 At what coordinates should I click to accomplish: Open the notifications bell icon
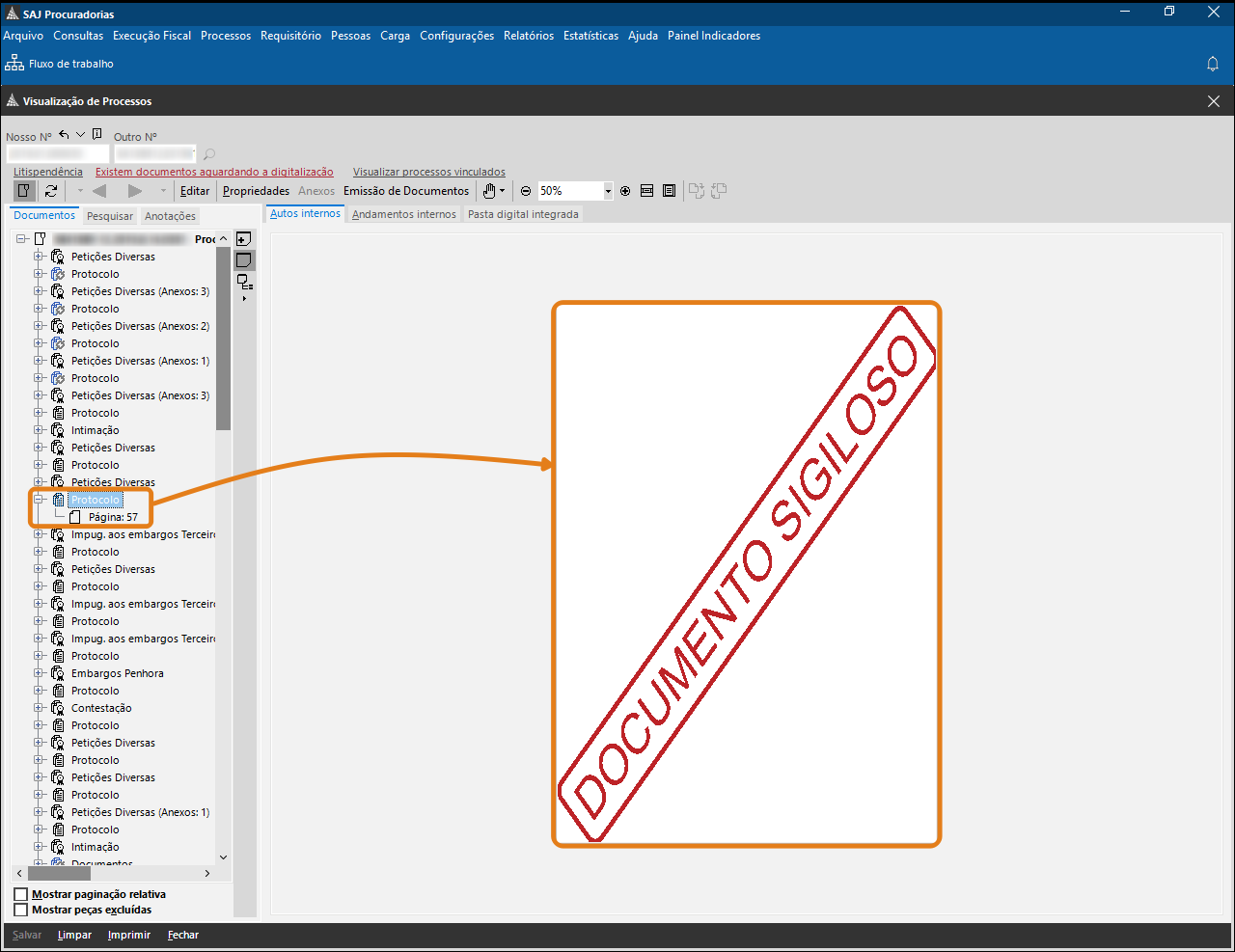1213,64
